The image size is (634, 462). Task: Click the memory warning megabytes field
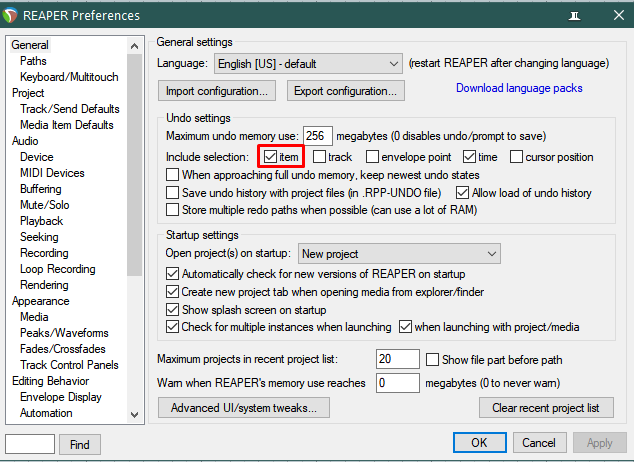pyautogui.click(x=397, y=383)
